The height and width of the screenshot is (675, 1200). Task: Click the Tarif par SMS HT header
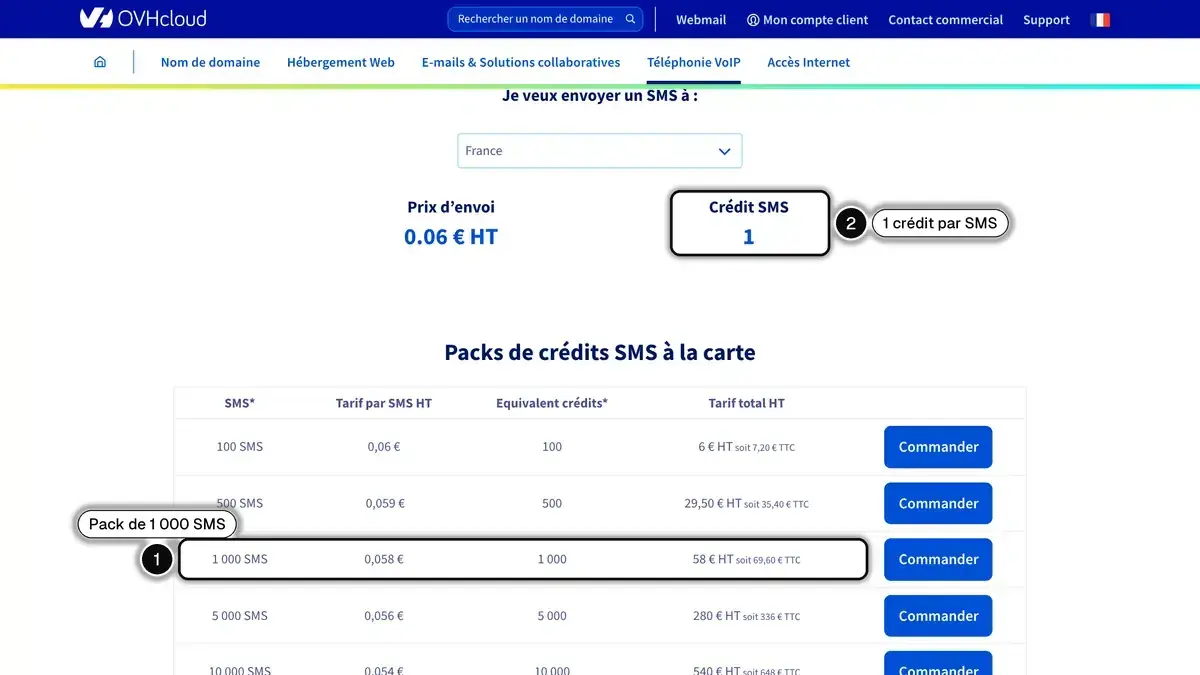click(x=384, y=403)
